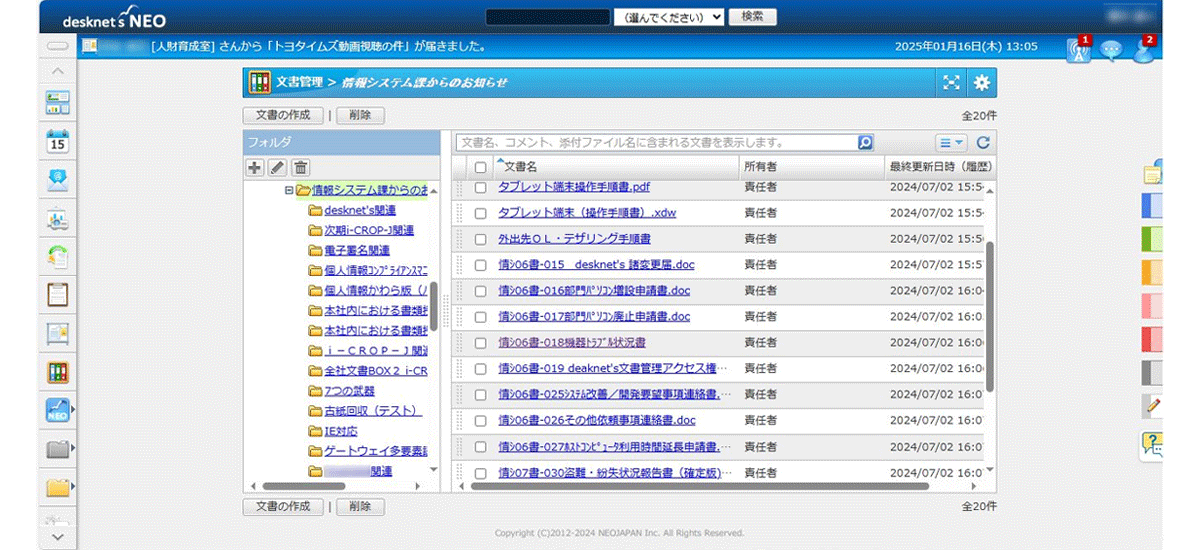The width and height of the screenshot is (1200, 550).
Task: Collapse the 情報システム課からのお知らせ folder tree node
Action: (289, 190)
